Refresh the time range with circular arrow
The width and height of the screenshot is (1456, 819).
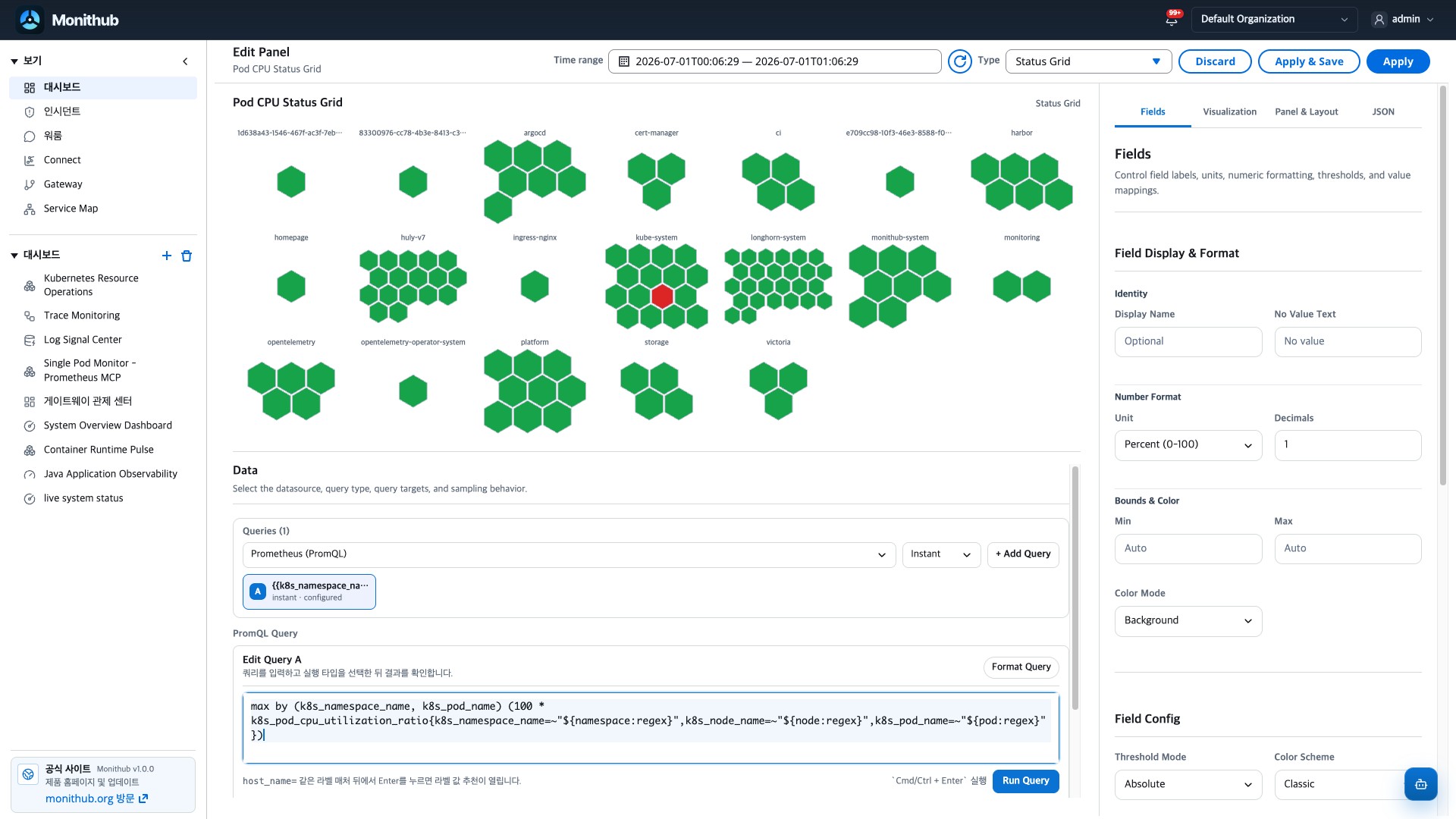pos(960,61)
